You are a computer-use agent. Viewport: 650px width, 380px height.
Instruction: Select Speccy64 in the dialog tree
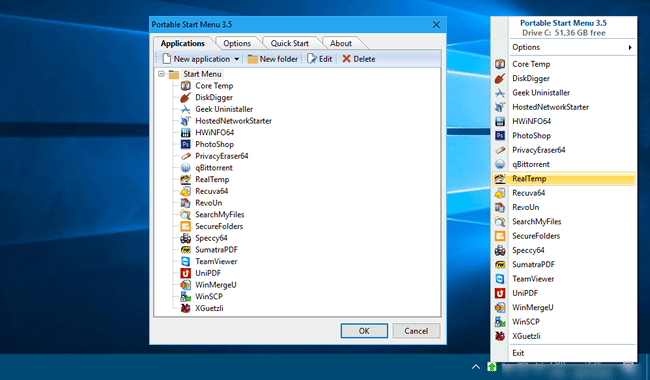click(211, 238)
